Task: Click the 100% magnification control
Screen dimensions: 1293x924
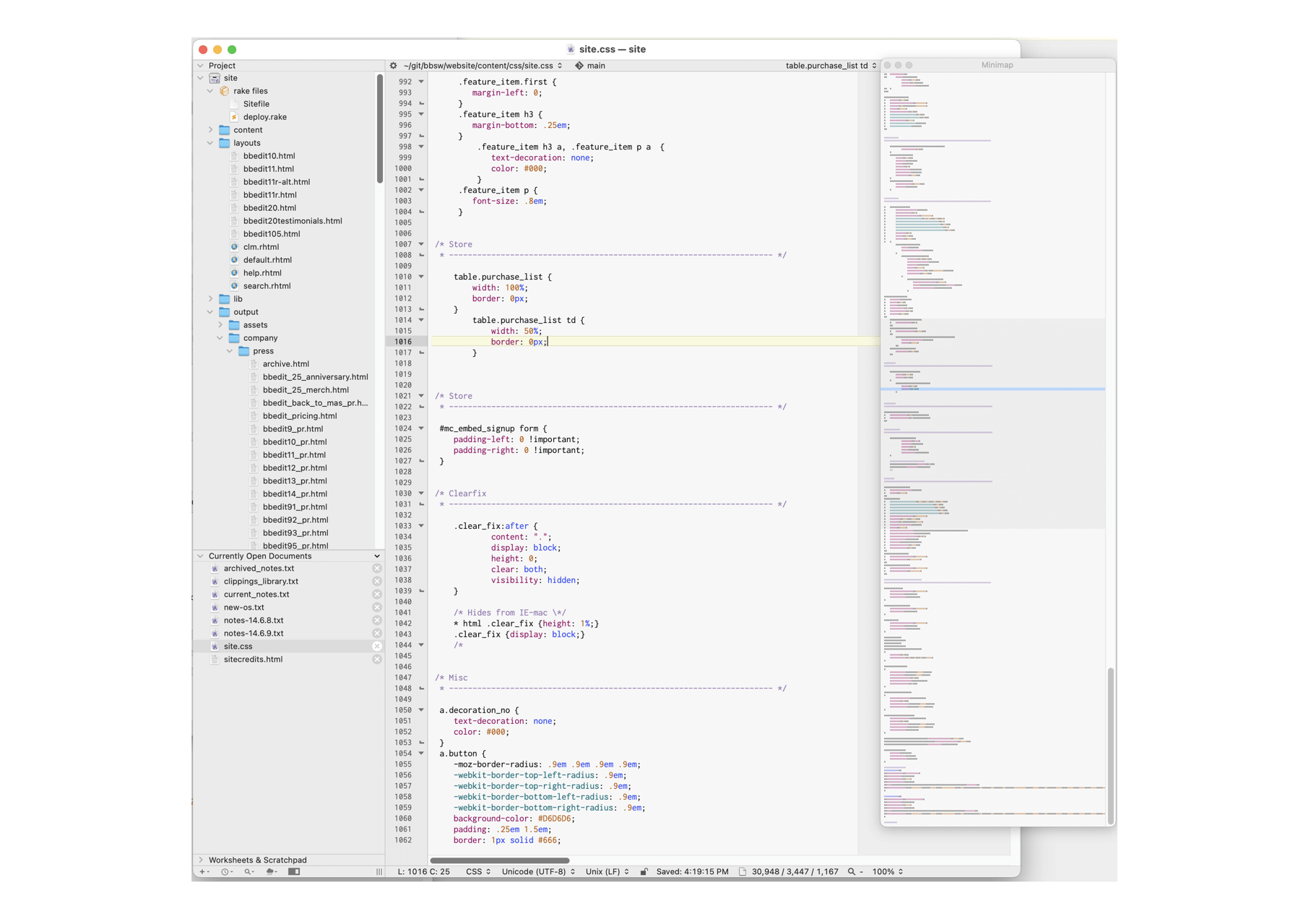Action: (x=886, y=872)
